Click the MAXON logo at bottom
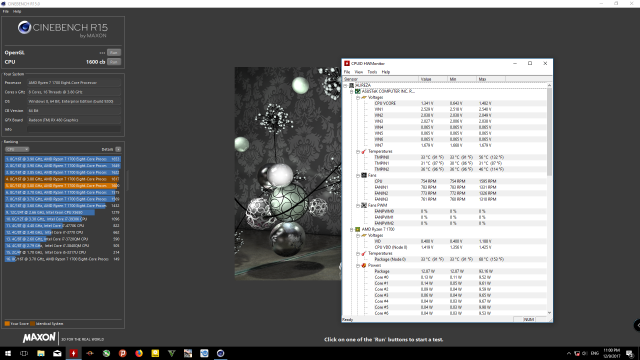This screenshot has width=640, height=360. (39, 338)
